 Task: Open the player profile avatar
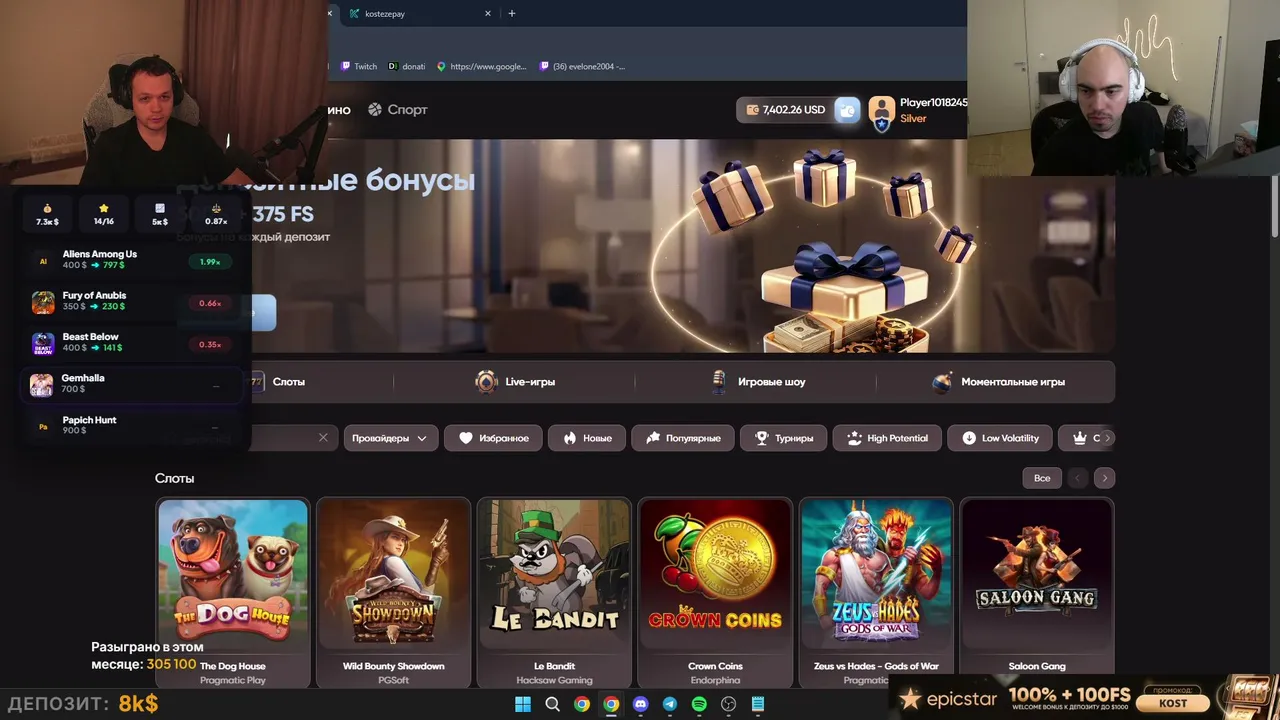pos(881,110)
